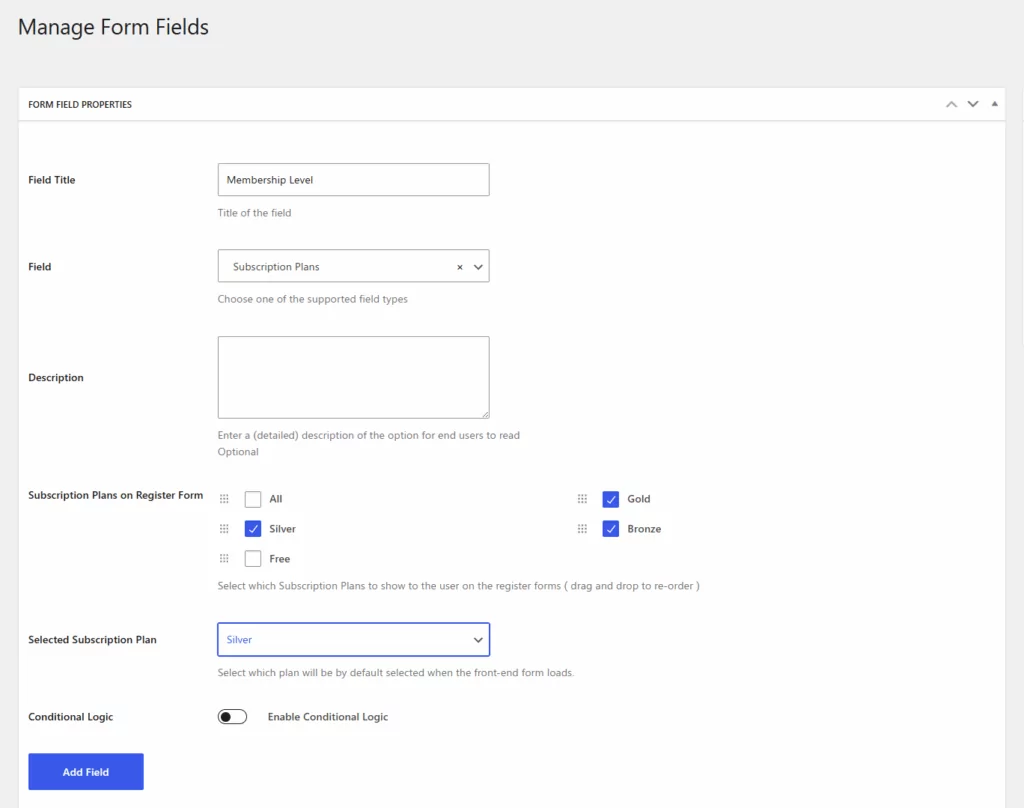Image resolution: width=1024 pixels, height=808 pixels.
Task: Click the Description resize grip corner
Action: pos(485,414)
